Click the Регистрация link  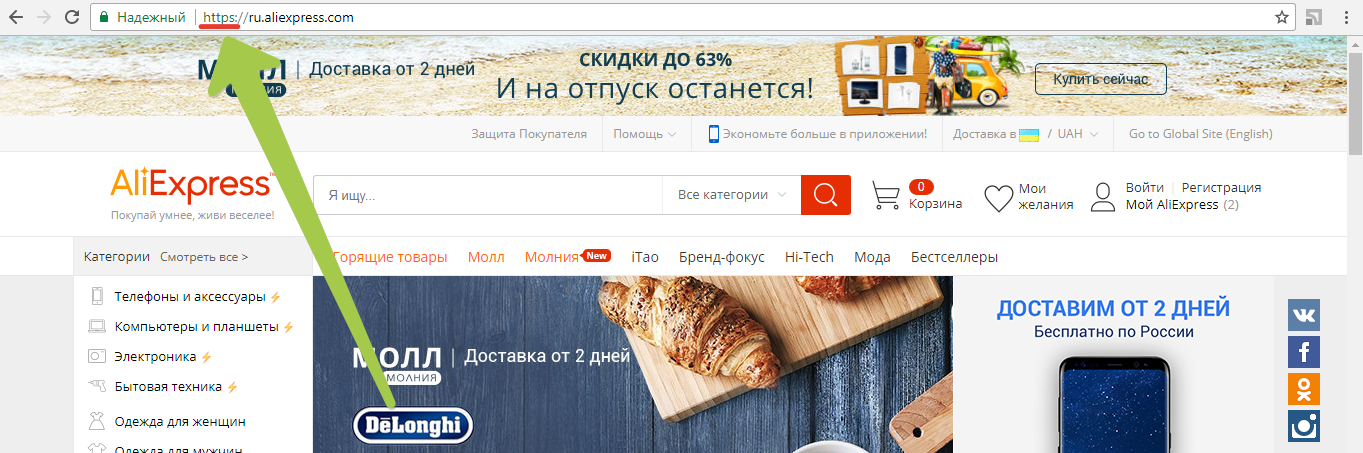click(1221, 187)
